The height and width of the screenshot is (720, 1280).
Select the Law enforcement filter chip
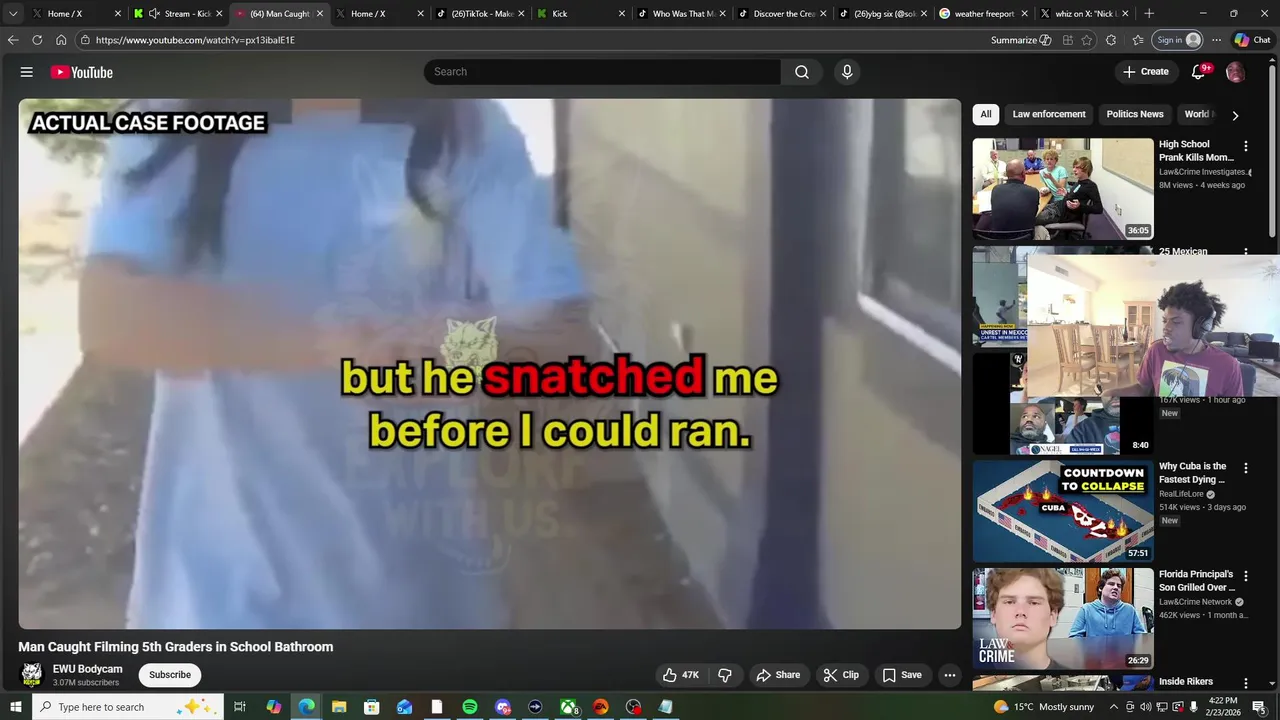(1049, 114)
